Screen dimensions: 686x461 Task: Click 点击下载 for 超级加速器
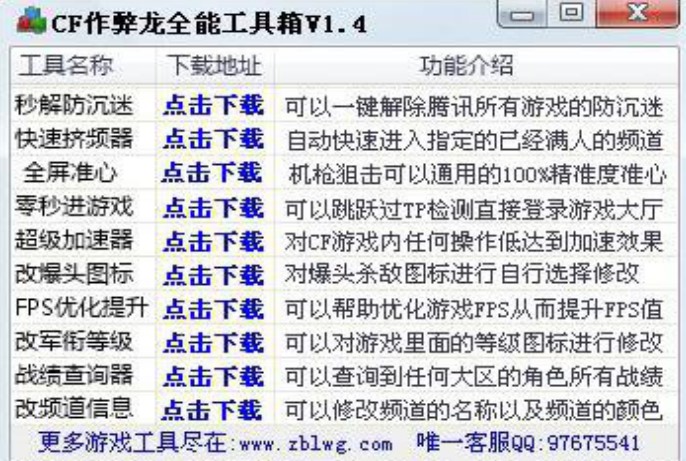click(x=214, y=241)
